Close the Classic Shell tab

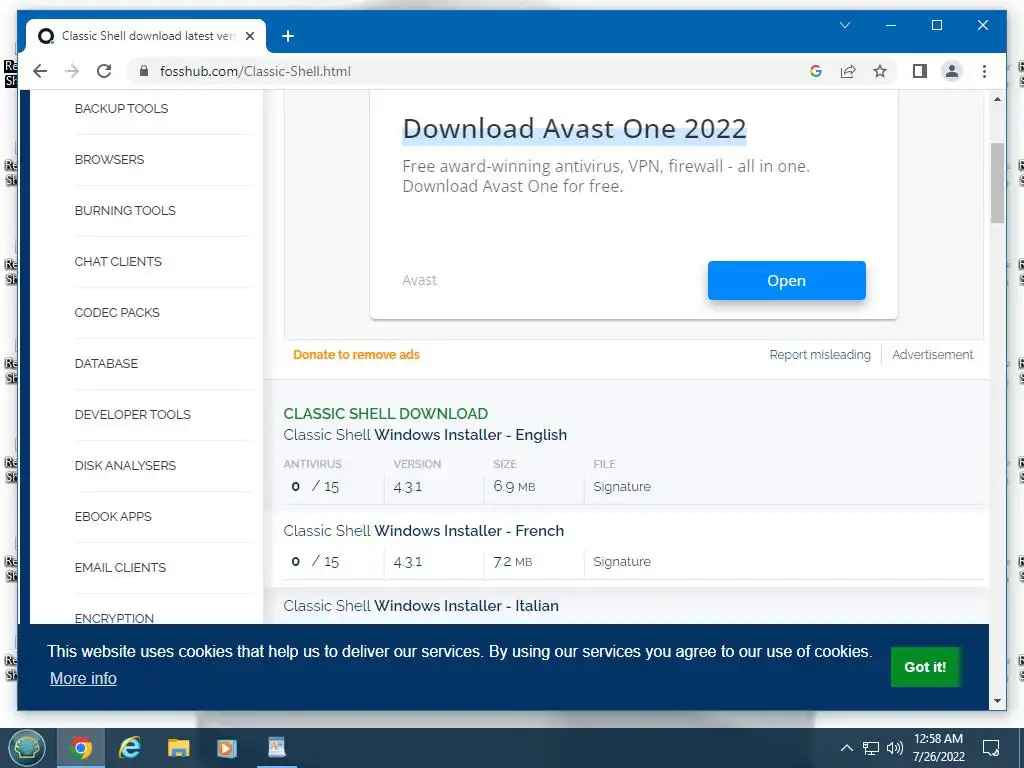click(249, 36)
